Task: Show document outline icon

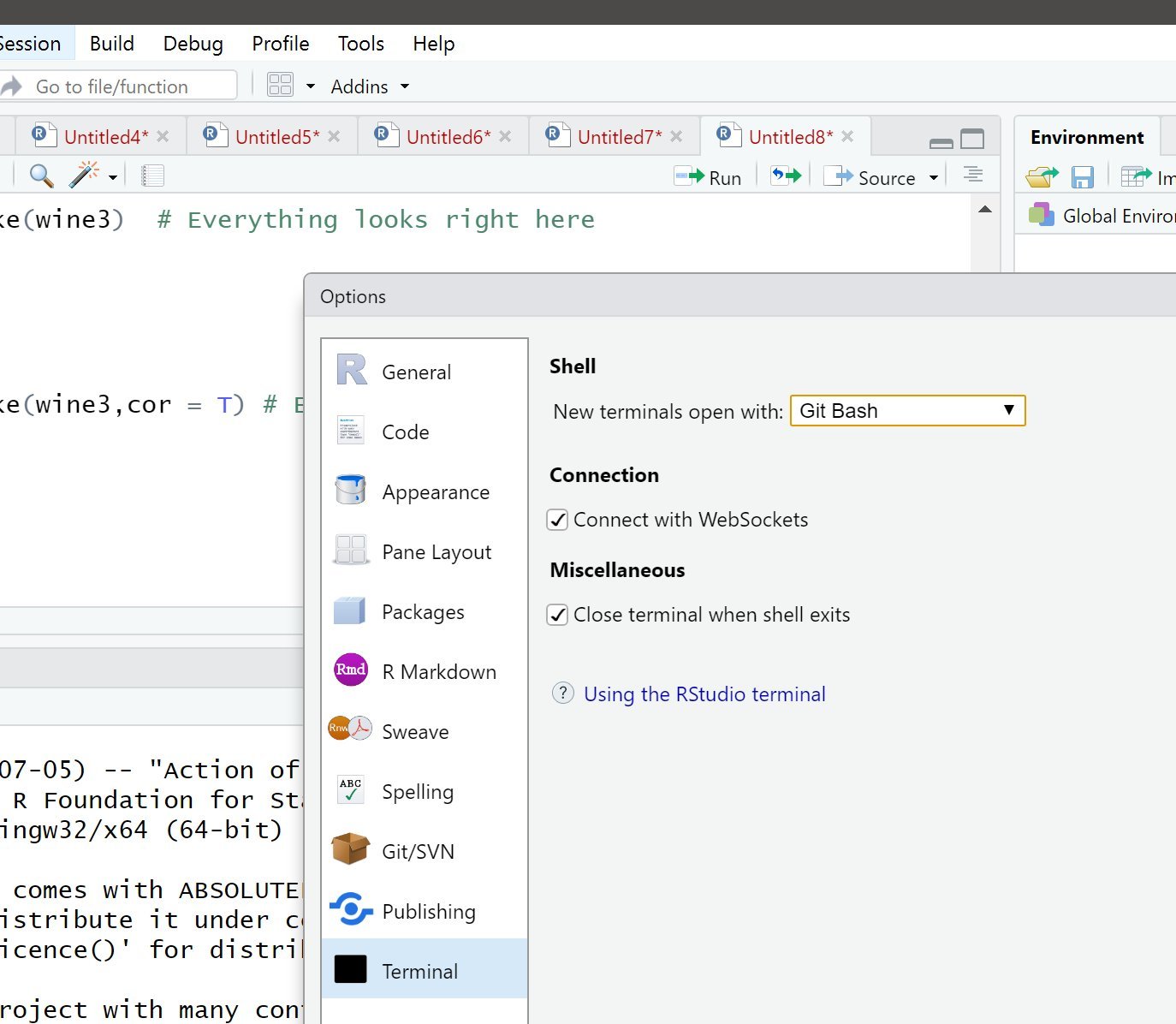Action: (x=972, y=175)
